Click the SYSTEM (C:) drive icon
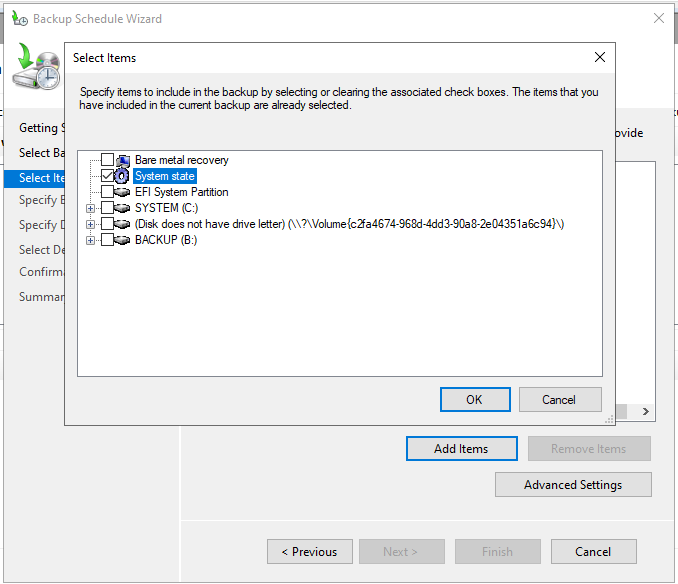 click(123, 208)
